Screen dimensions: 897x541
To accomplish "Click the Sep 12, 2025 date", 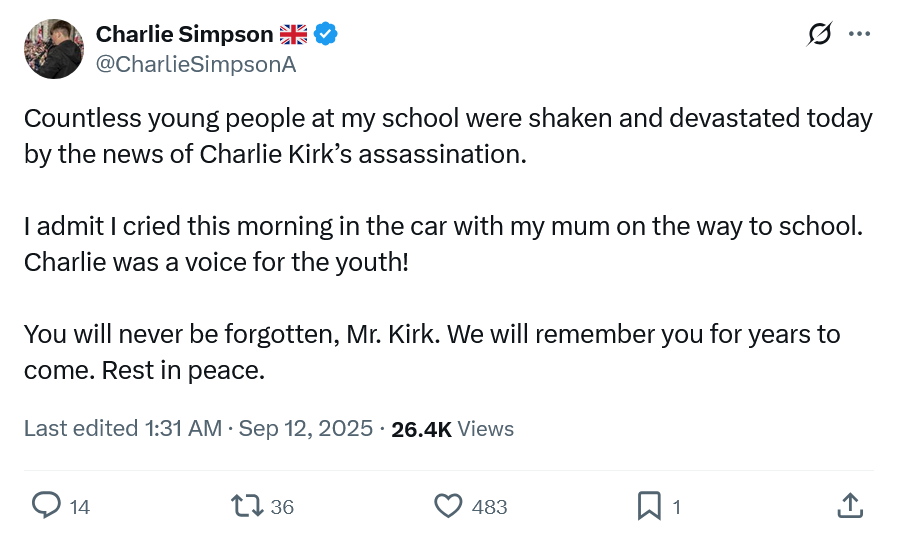I will 305,428.
